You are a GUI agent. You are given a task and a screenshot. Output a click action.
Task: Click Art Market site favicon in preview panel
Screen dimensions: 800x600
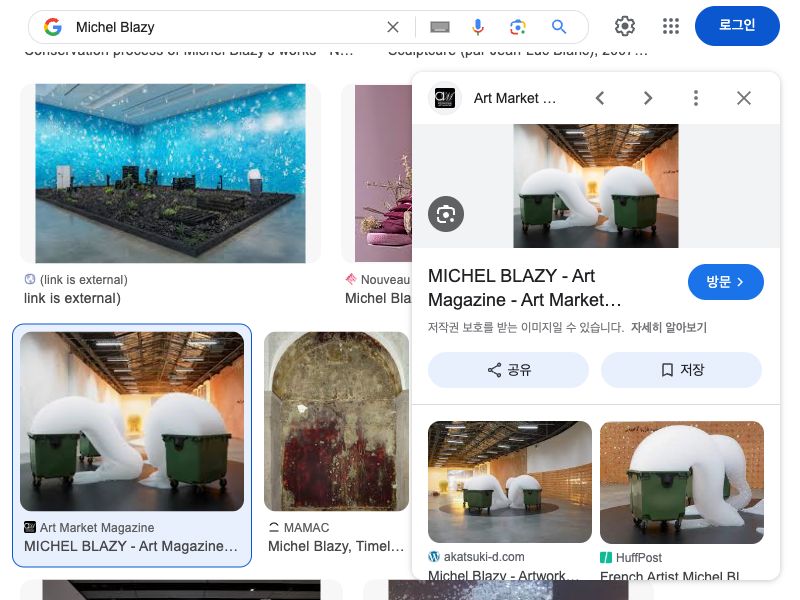tap(444, 98)
